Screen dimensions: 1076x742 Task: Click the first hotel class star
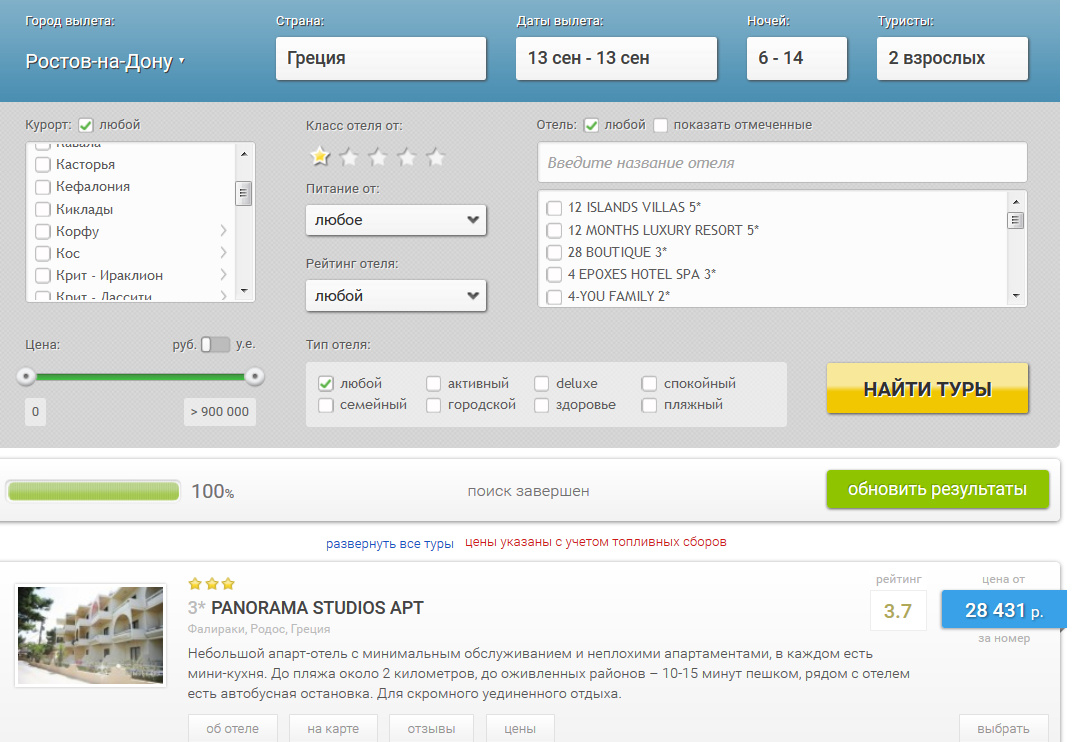click(319, 157)
